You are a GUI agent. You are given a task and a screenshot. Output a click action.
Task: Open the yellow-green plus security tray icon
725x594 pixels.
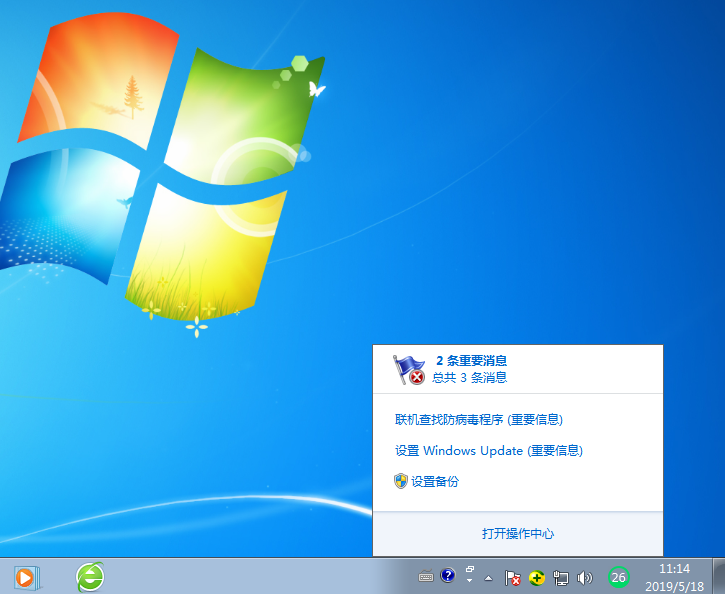click(x=537, y=577)
